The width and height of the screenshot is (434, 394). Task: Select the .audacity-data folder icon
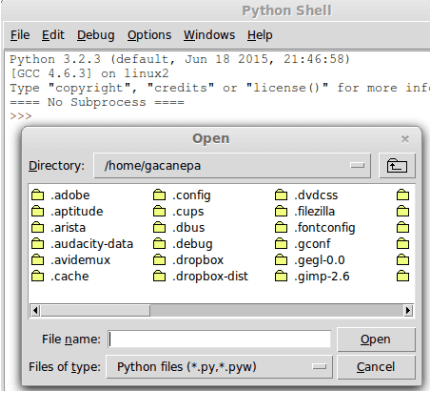point(37,244)
